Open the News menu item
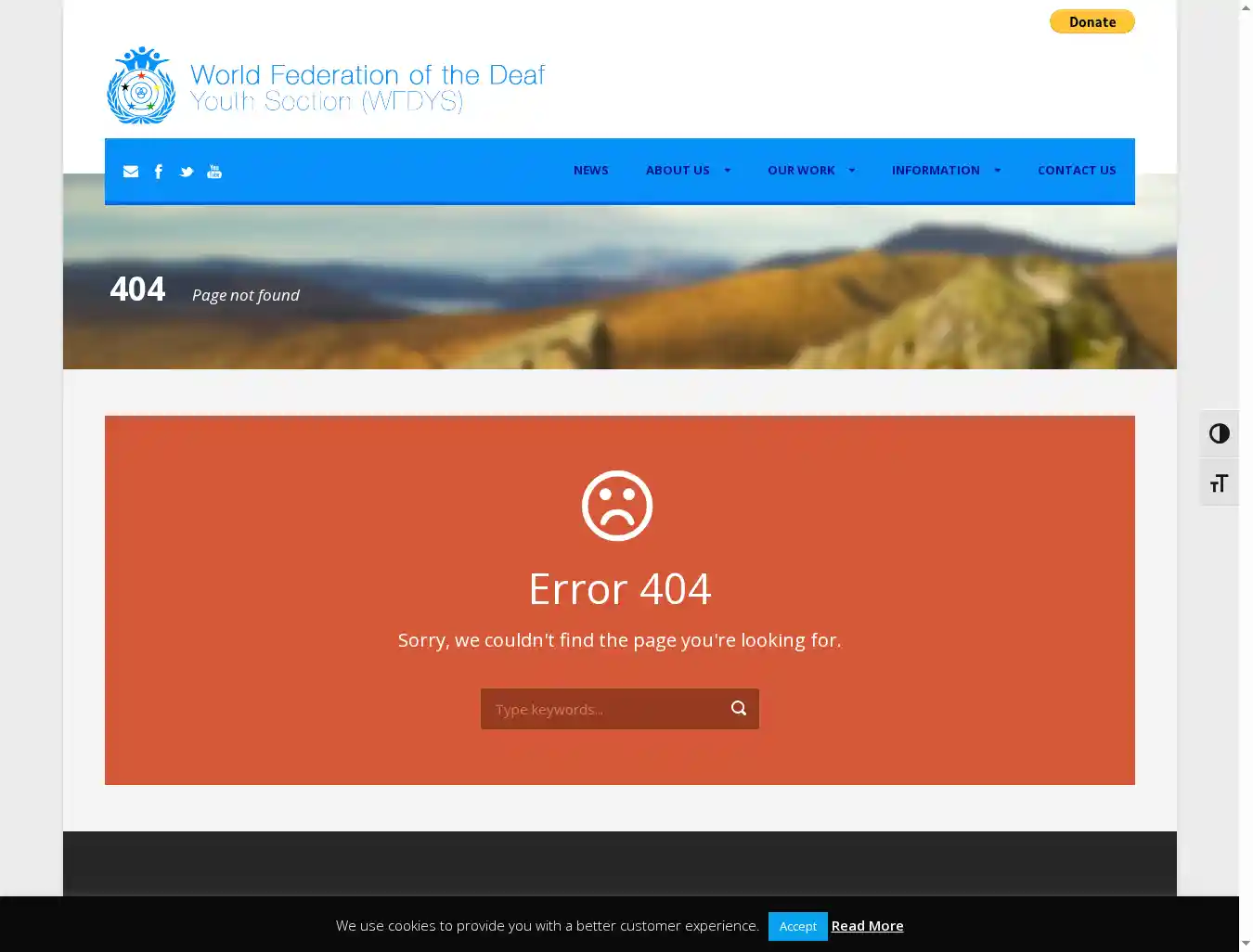The height and width of the screenshot is (952, 1253). point(590,171)
